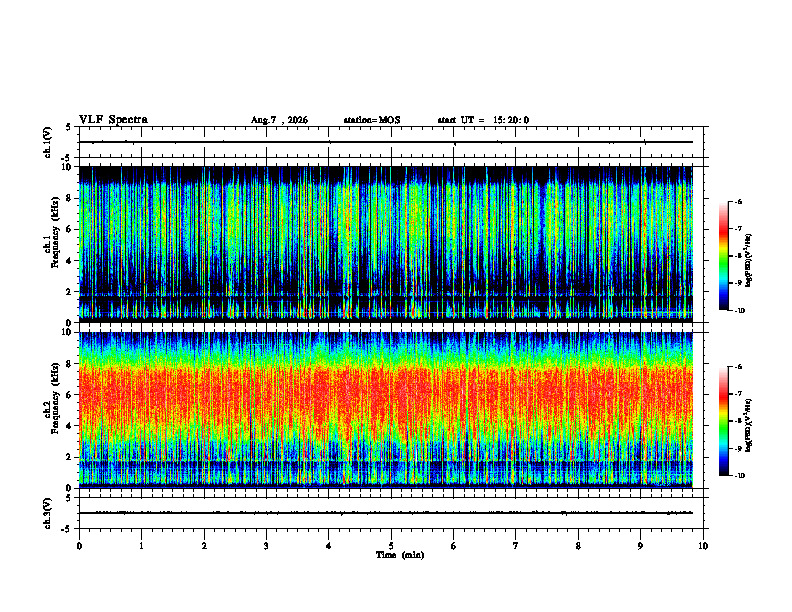Select the ch.2 colorbar "log(PSD)" label
Image resolution: width=792 pixels, height=612 pixels.
click(749, 425)
